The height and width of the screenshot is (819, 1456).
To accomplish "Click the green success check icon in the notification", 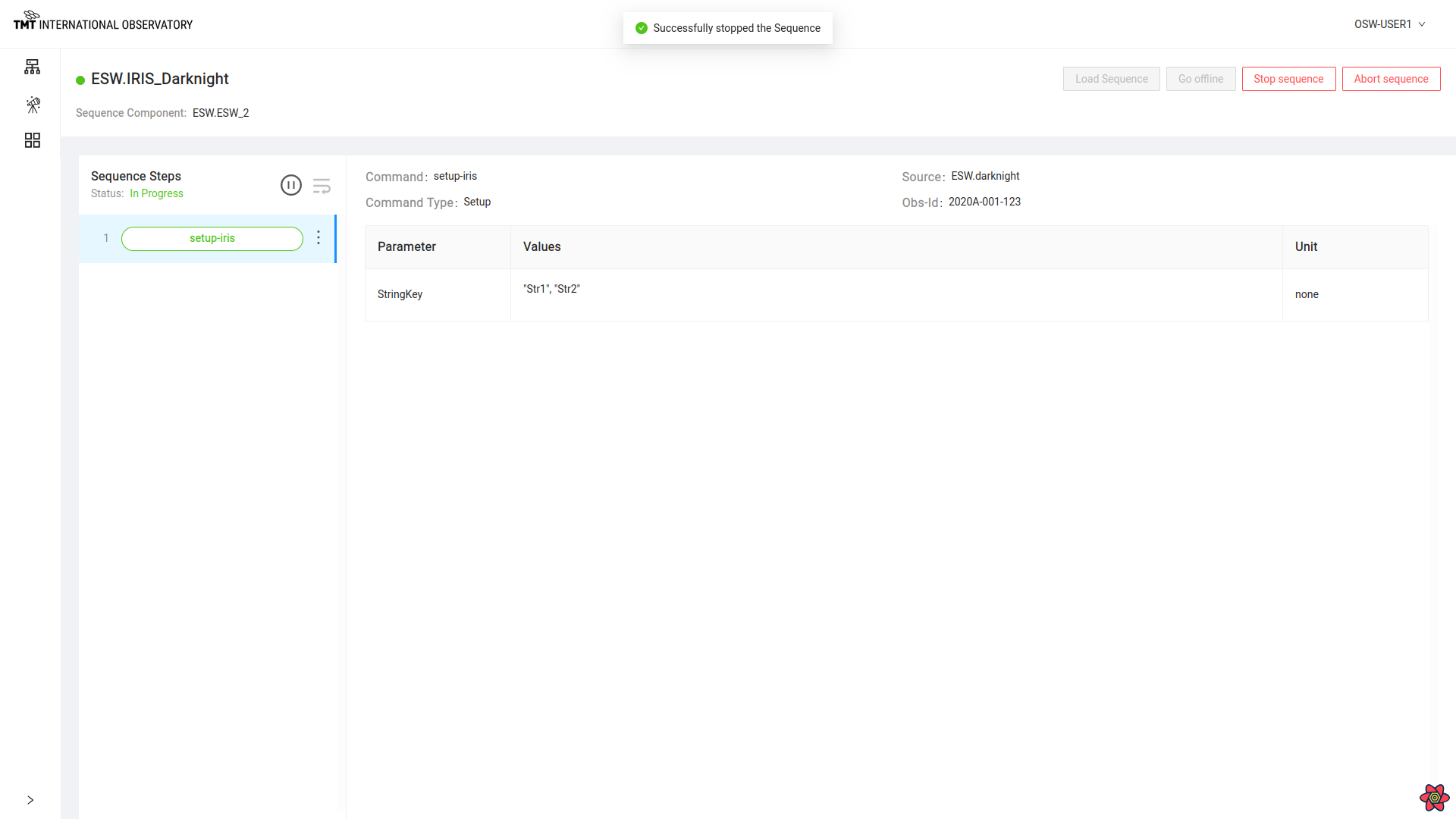I will pyautogui.click(x=642, y=28).
